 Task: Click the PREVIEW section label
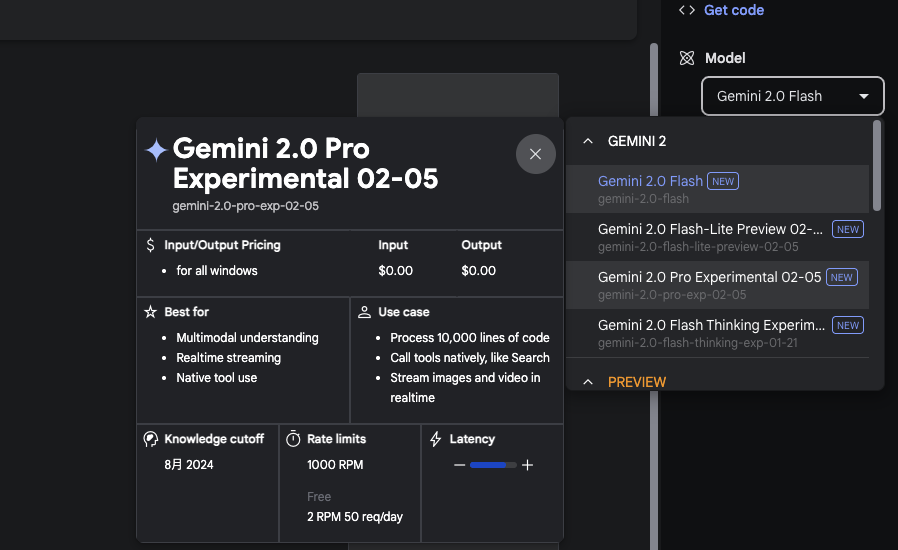click(x=637, y=382)
